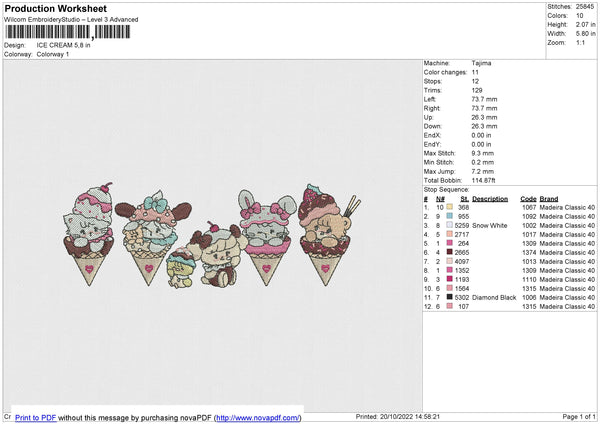Click code 1374 in the stop sequence
The image size is (600, 424).
pos(529,252)
